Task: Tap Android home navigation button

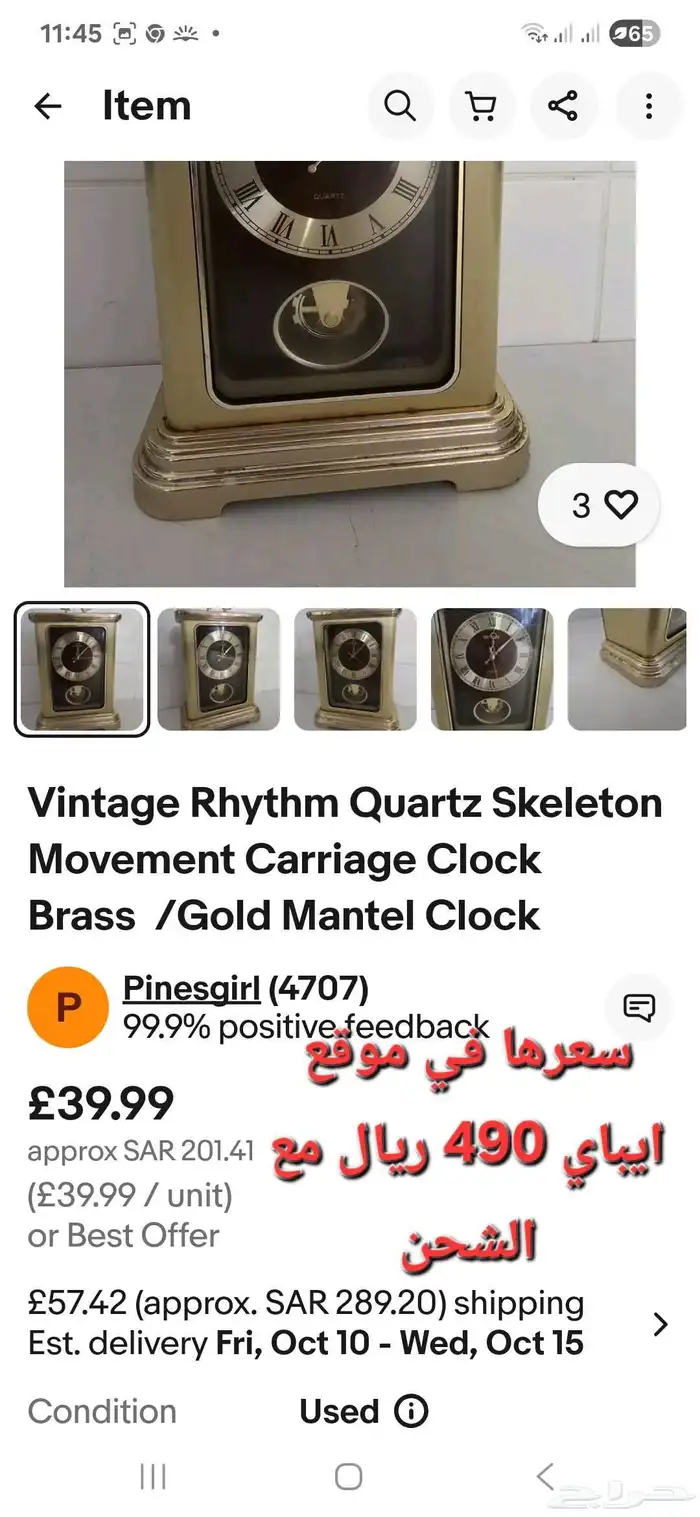Action: click(348, 1476)
